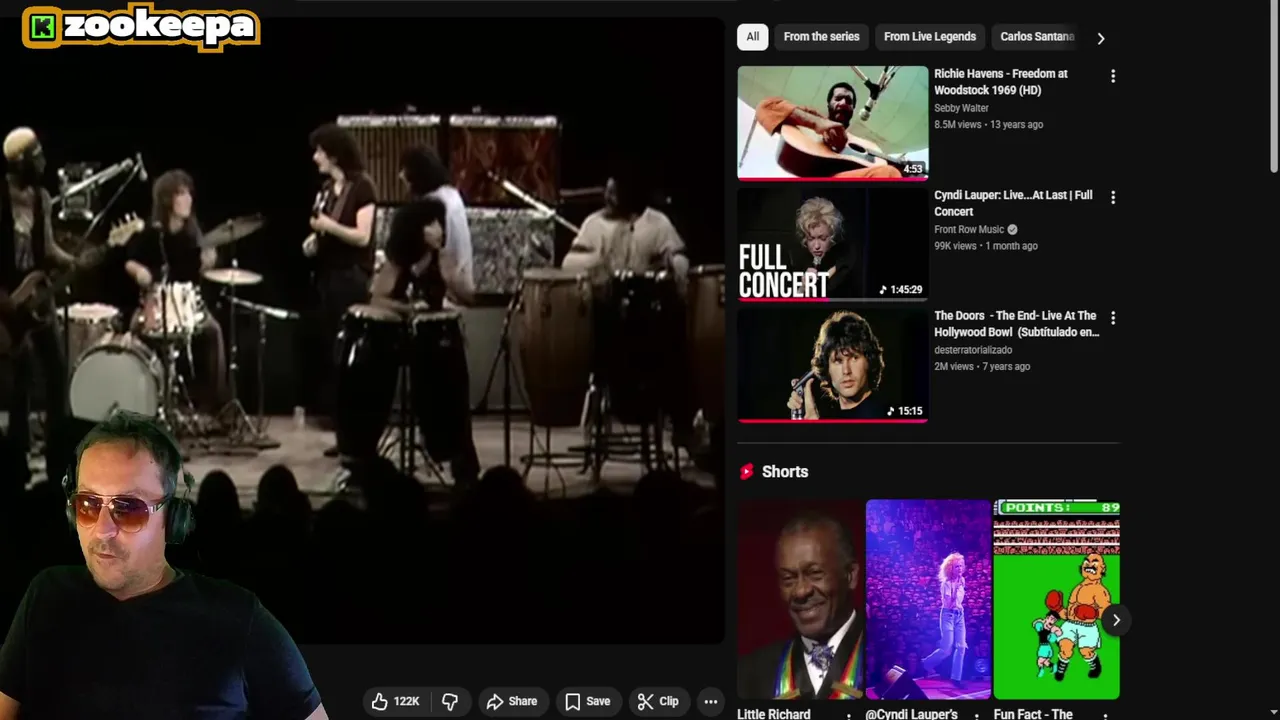Open options menu for Cyndi Lauper video
The image size is (1280, 720).
click(x=1113, y=197)
